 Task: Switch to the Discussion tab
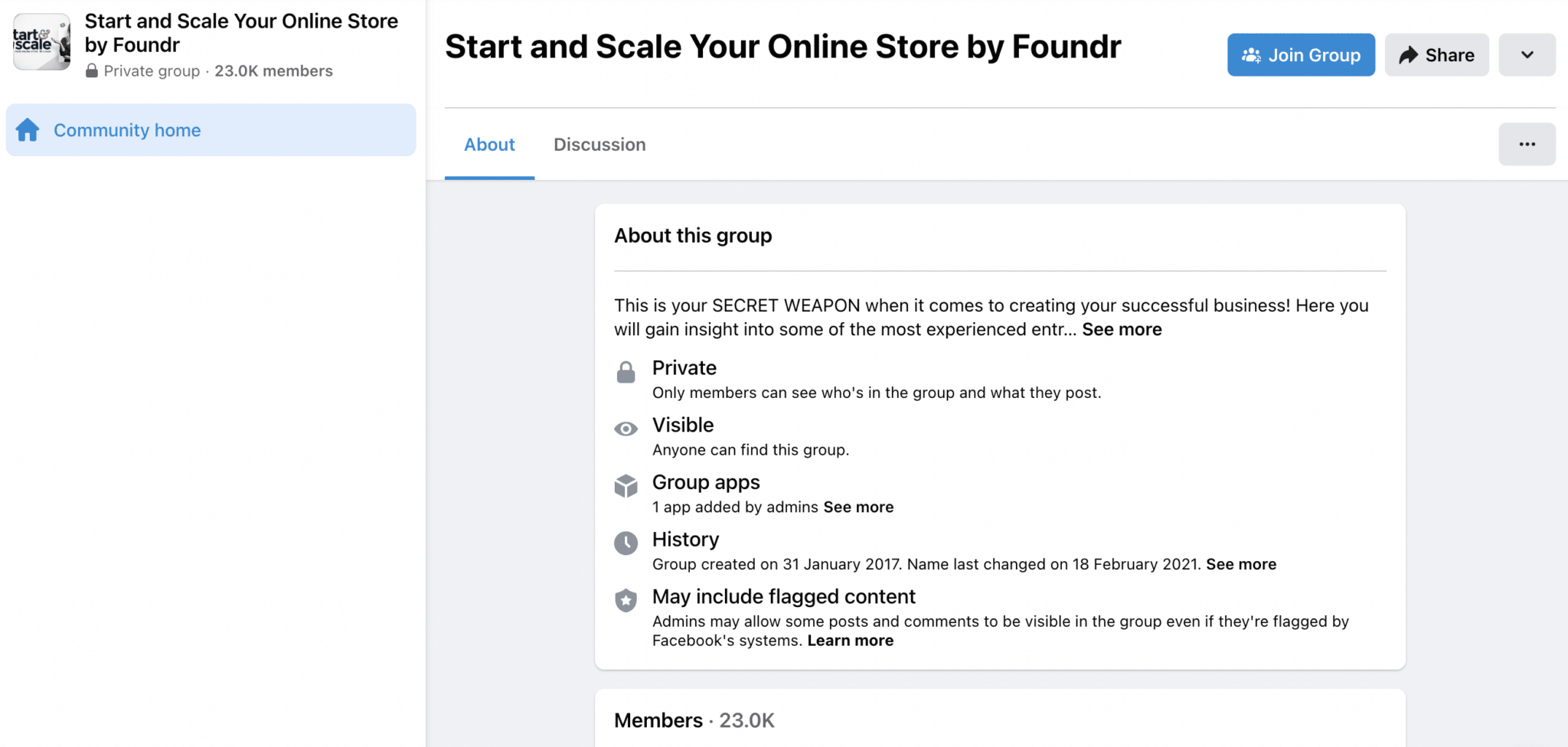[x=599, y=145]
